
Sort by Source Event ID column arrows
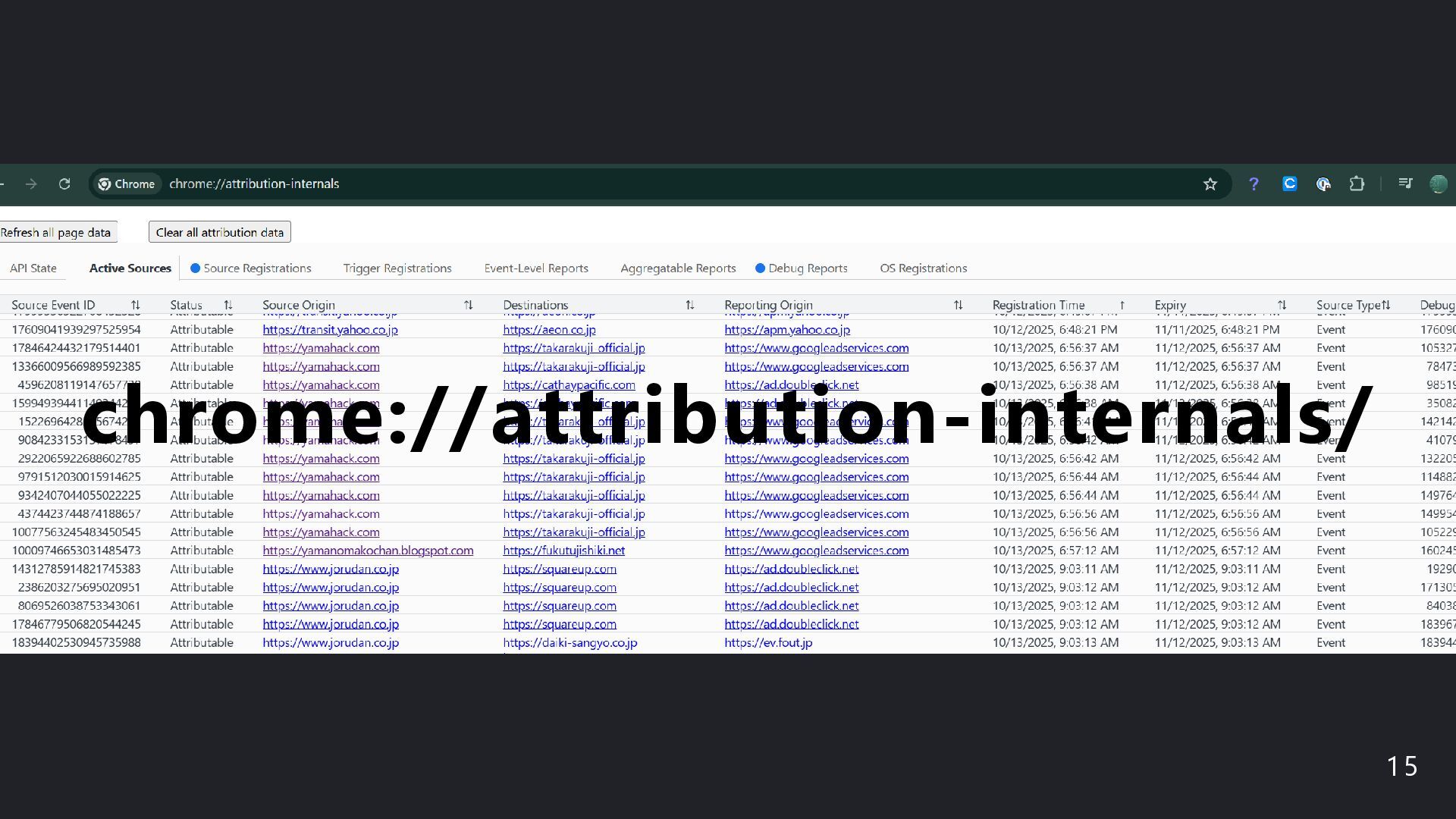[x=136, y=305]
